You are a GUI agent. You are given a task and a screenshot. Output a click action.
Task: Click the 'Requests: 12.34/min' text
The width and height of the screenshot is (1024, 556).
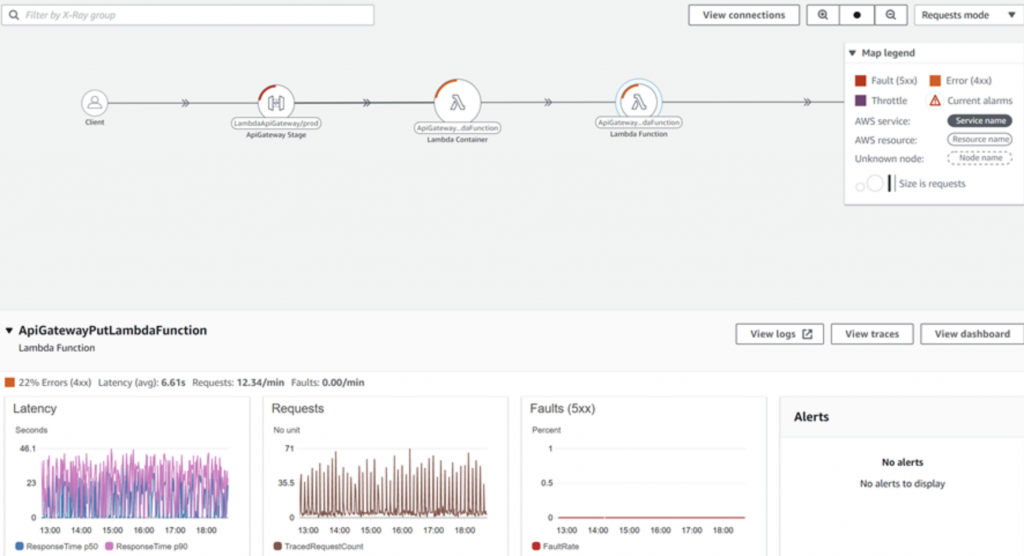(x=238, y=383)
